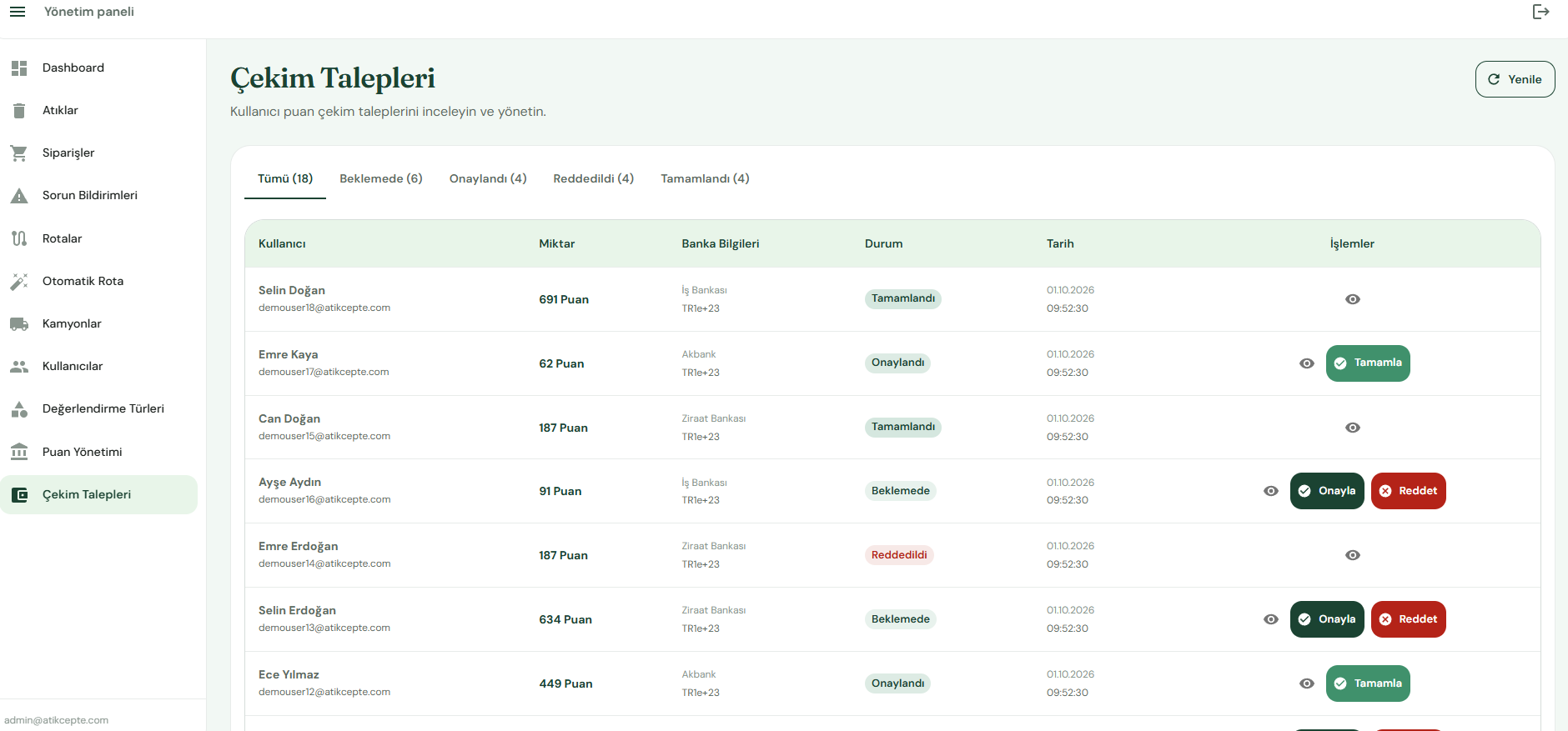The image size is (1568, 731).
Task: Switch to Tamamlandı (4) tab
Action: coord(705,178)
